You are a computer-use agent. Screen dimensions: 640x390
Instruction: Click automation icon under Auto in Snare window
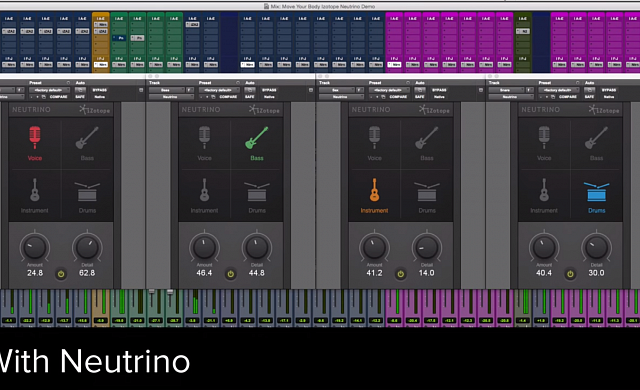590,90
